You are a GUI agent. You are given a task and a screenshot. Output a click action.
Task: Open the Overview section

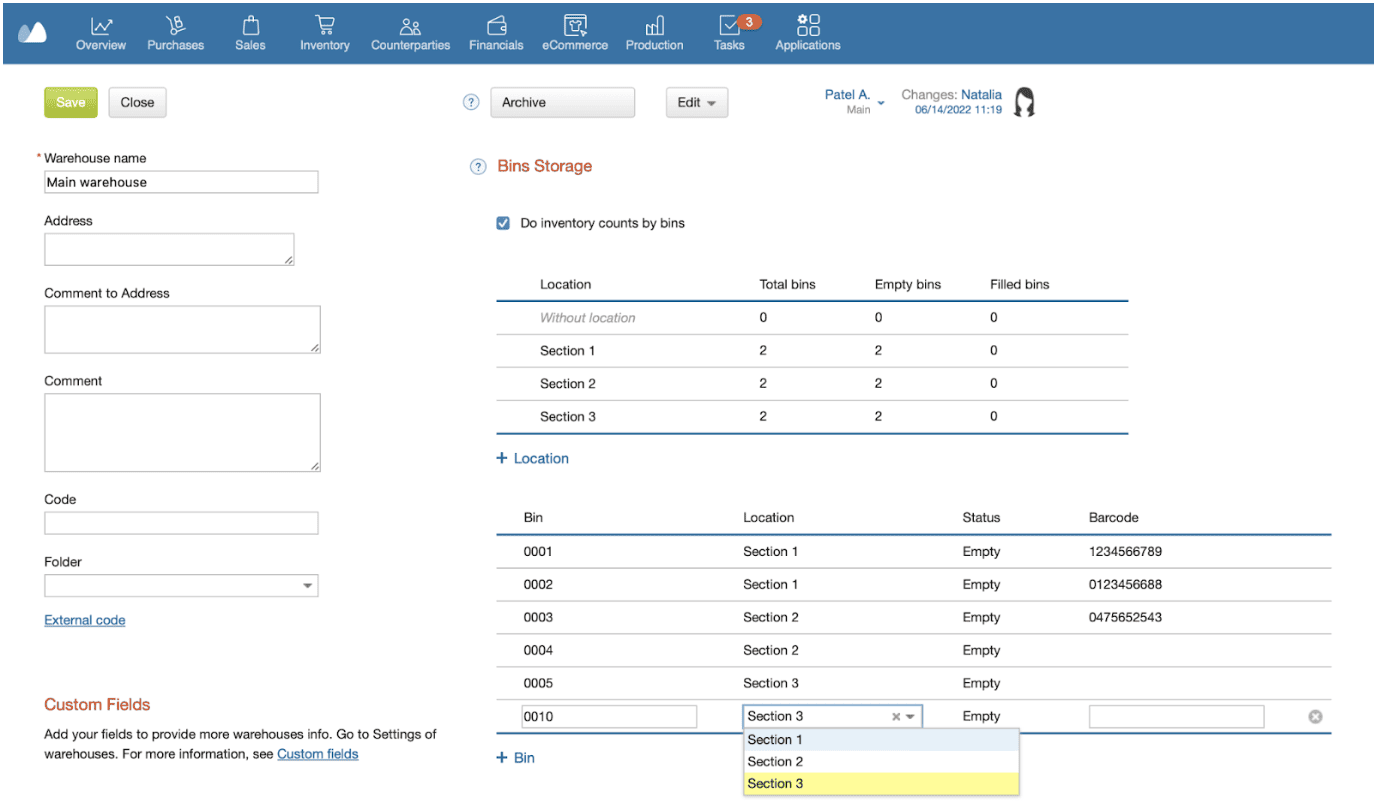(x=101, y=33)
